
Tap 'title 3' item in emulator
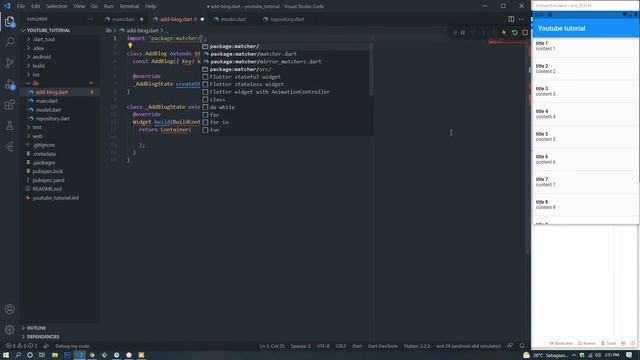pos(585,91)
